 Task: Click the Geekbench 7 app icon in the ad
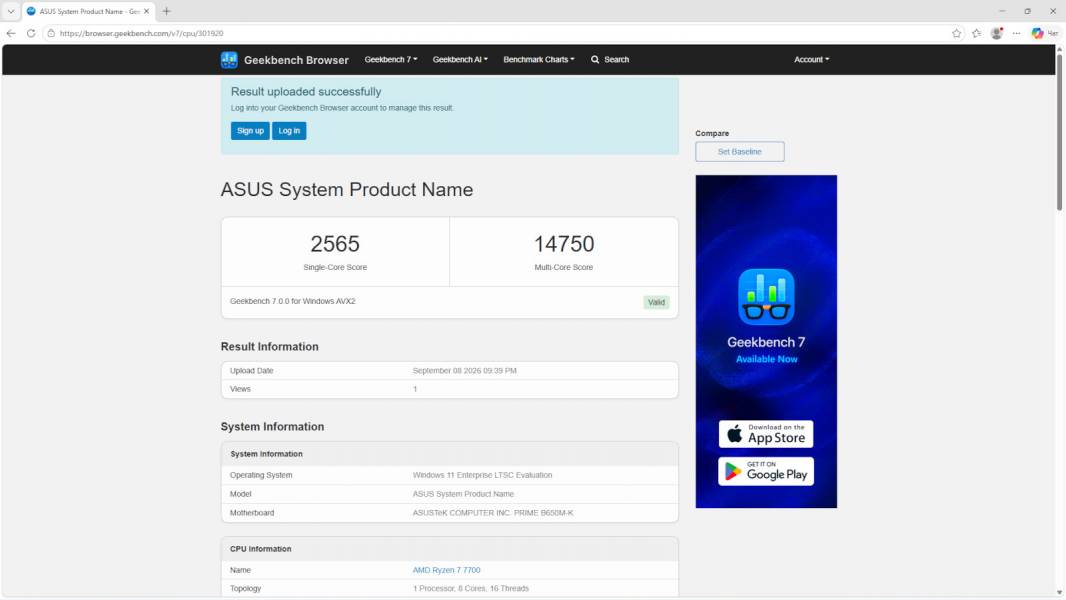click(766, 297)
